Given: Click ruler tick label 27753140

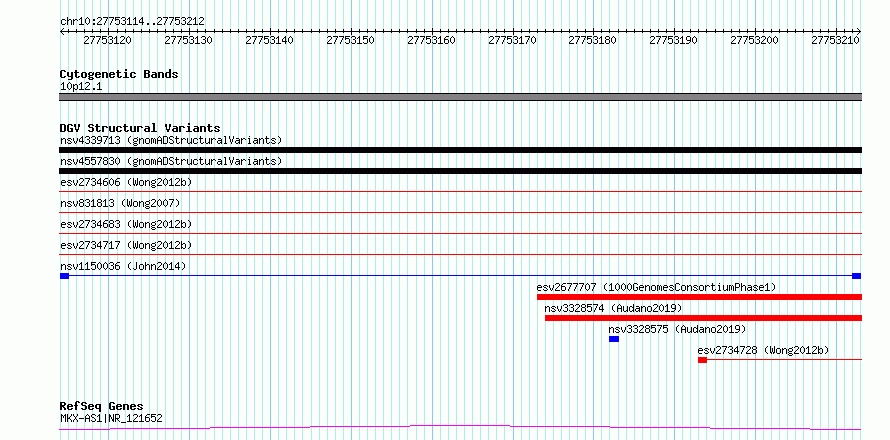Looking at the screenshot, I should click(x=270, y=40).
